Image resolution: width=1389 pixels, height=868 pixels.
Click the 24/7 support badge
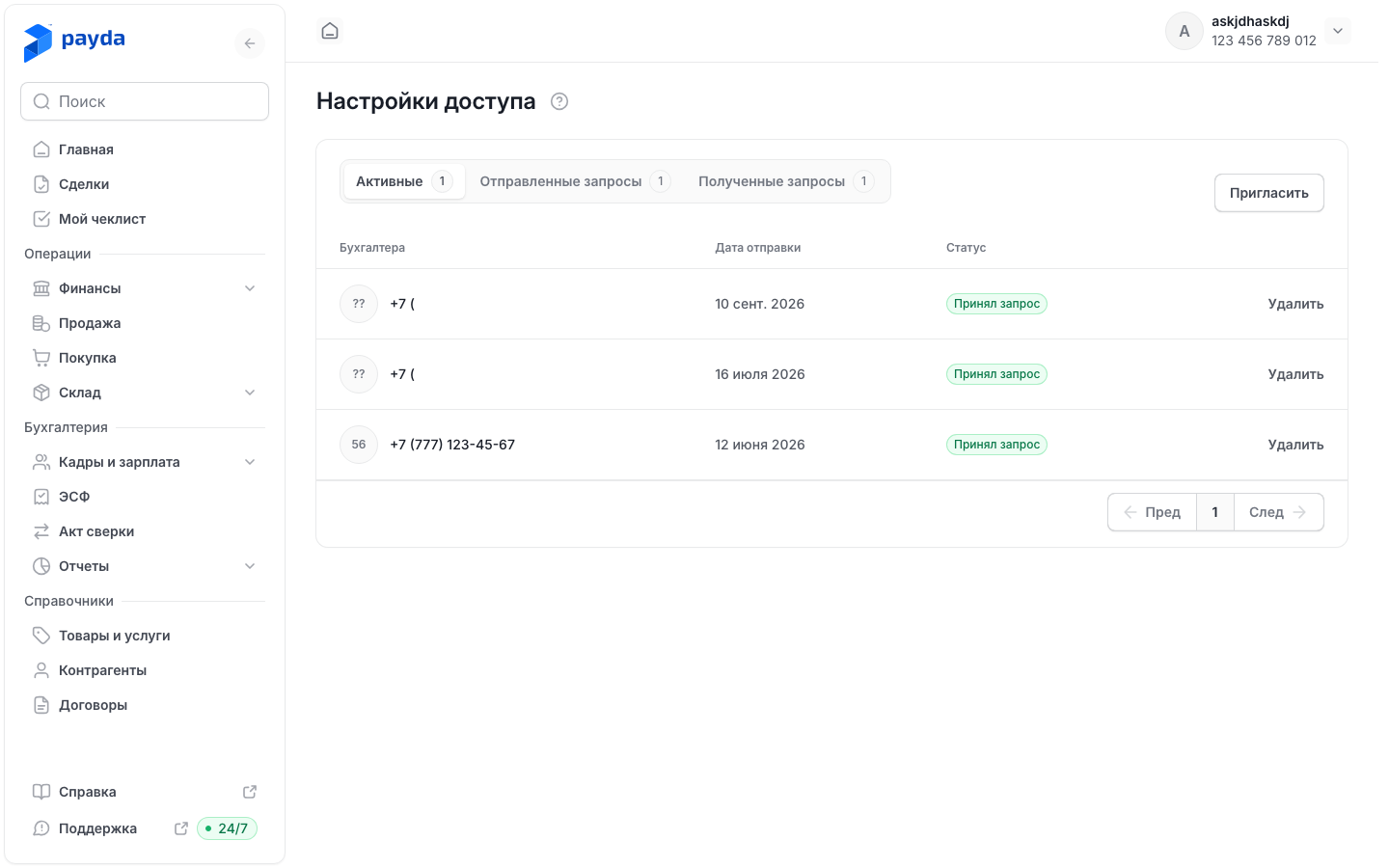pyautogui.click(x=228, y=828)
